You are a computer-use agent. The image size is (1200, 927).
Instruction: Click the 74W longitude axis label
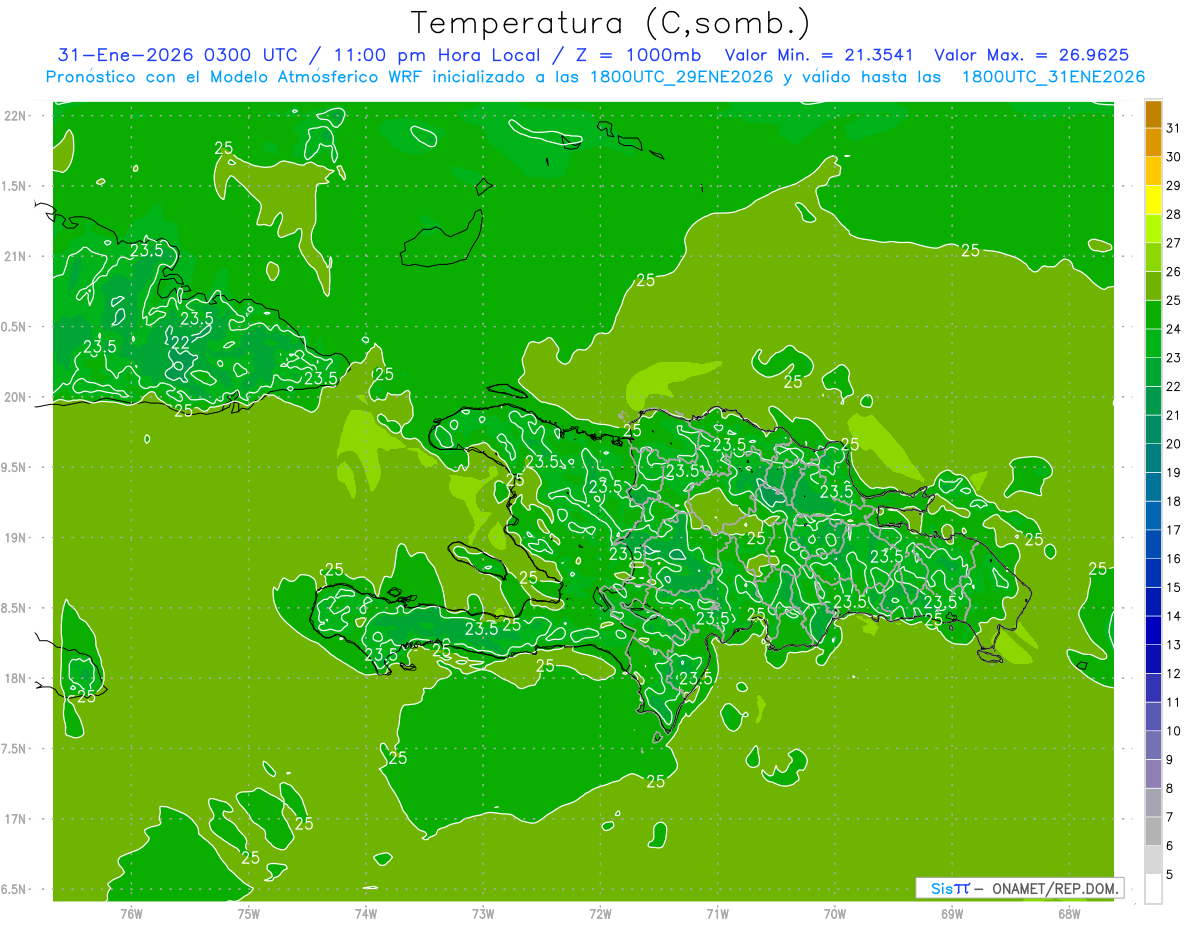coord(366,913)
